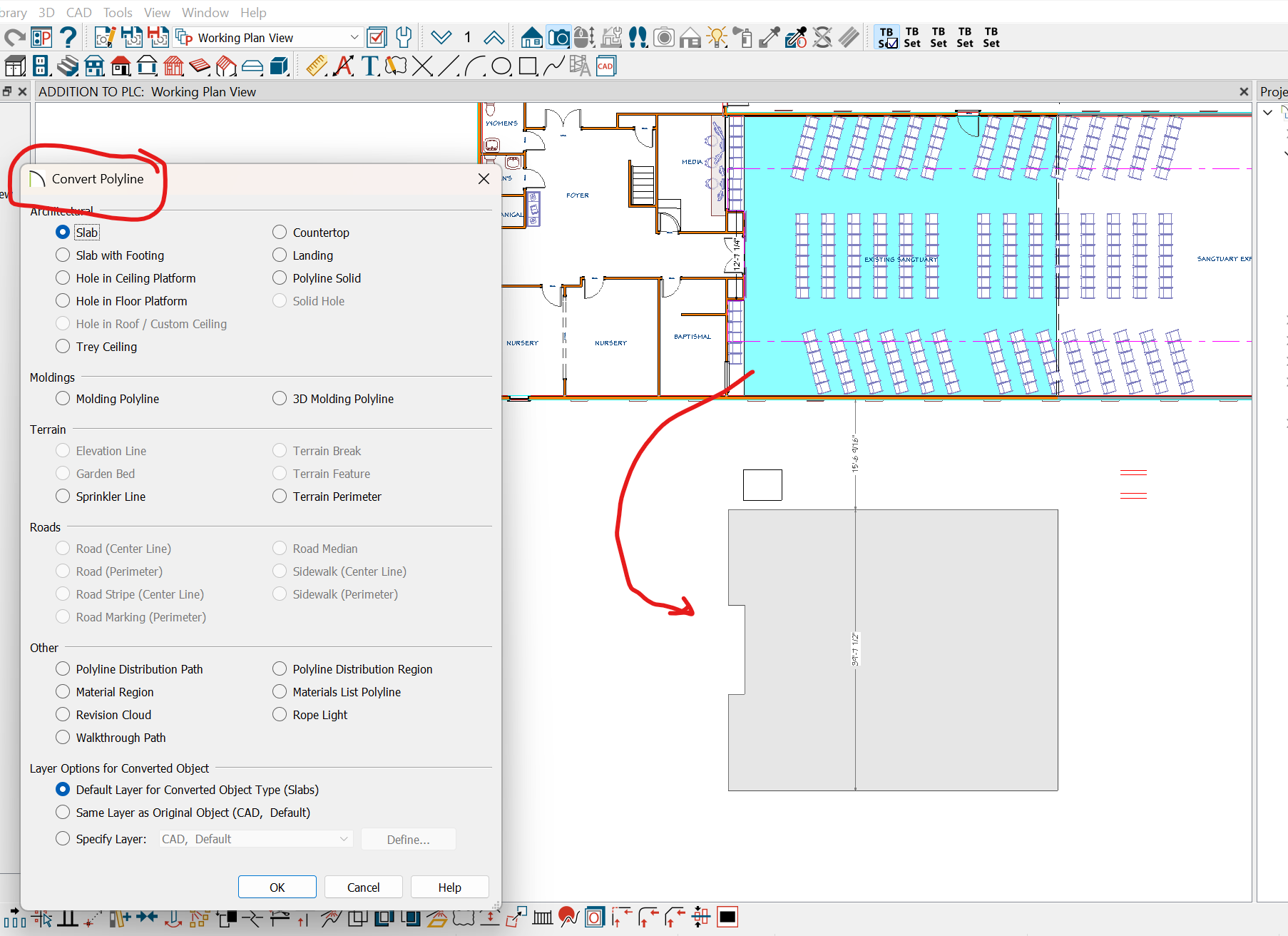Click the black fill color swatch
The image size is (1288, 936).
(727, 917)
